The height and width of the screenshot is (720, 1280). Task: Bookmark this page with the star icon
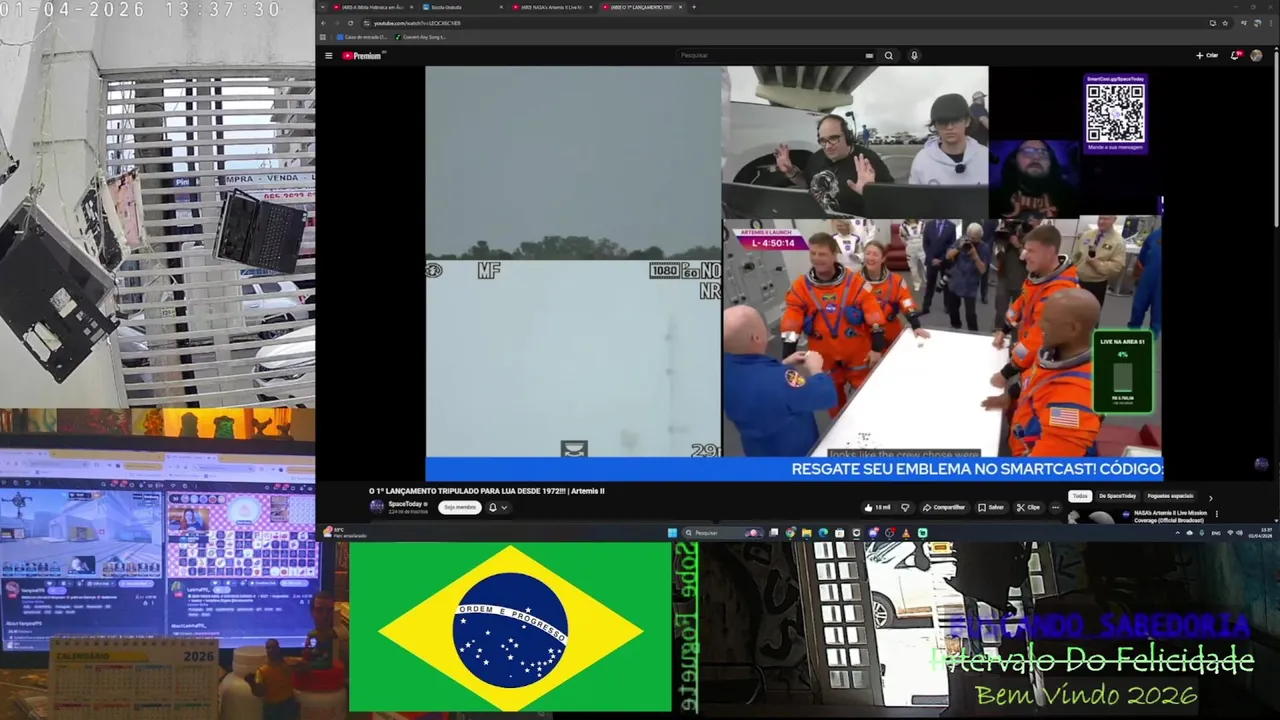1225,23
